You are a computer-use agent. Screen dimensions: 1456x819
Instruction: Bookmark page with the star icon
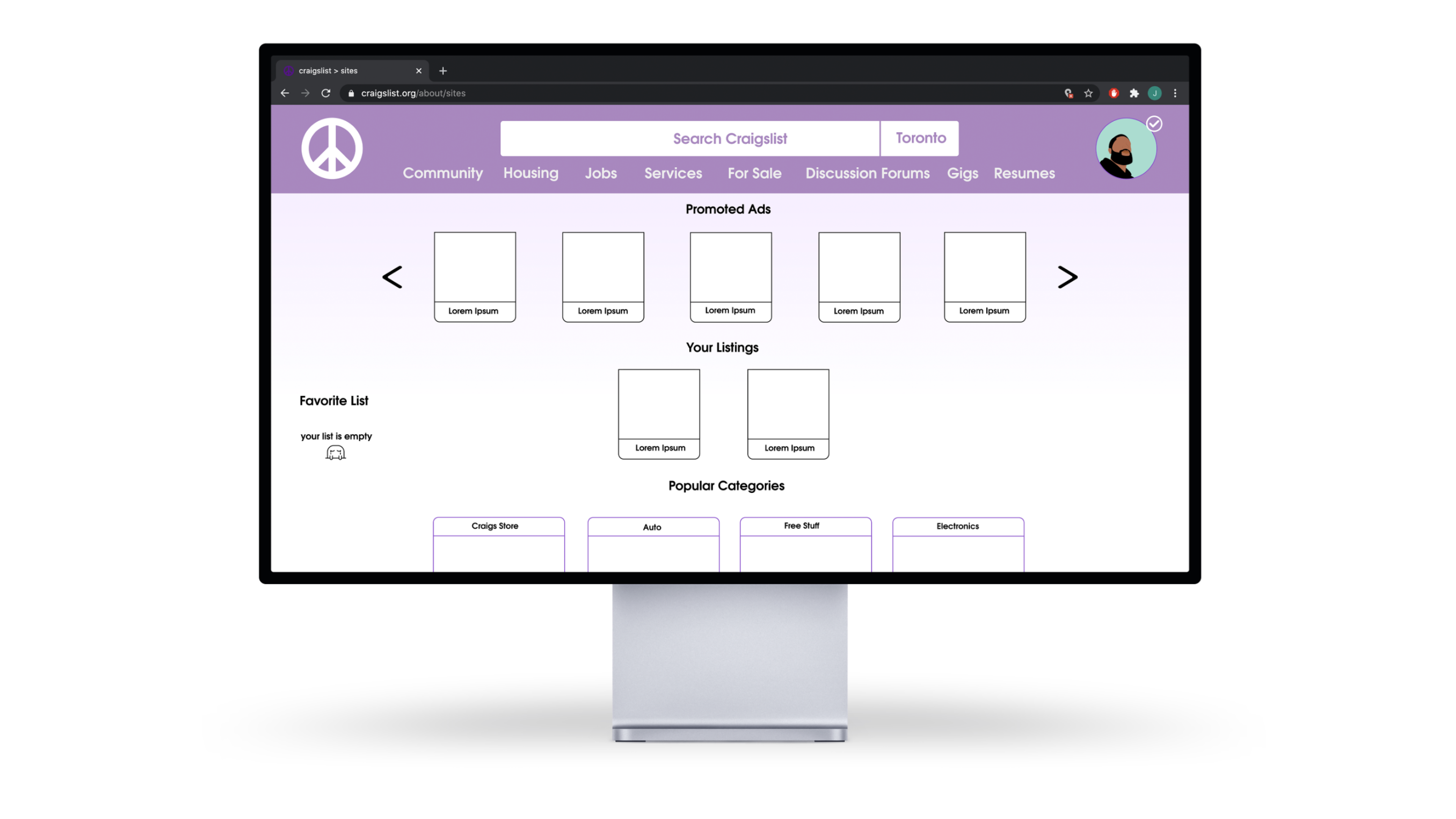[x=1088, y=93]
